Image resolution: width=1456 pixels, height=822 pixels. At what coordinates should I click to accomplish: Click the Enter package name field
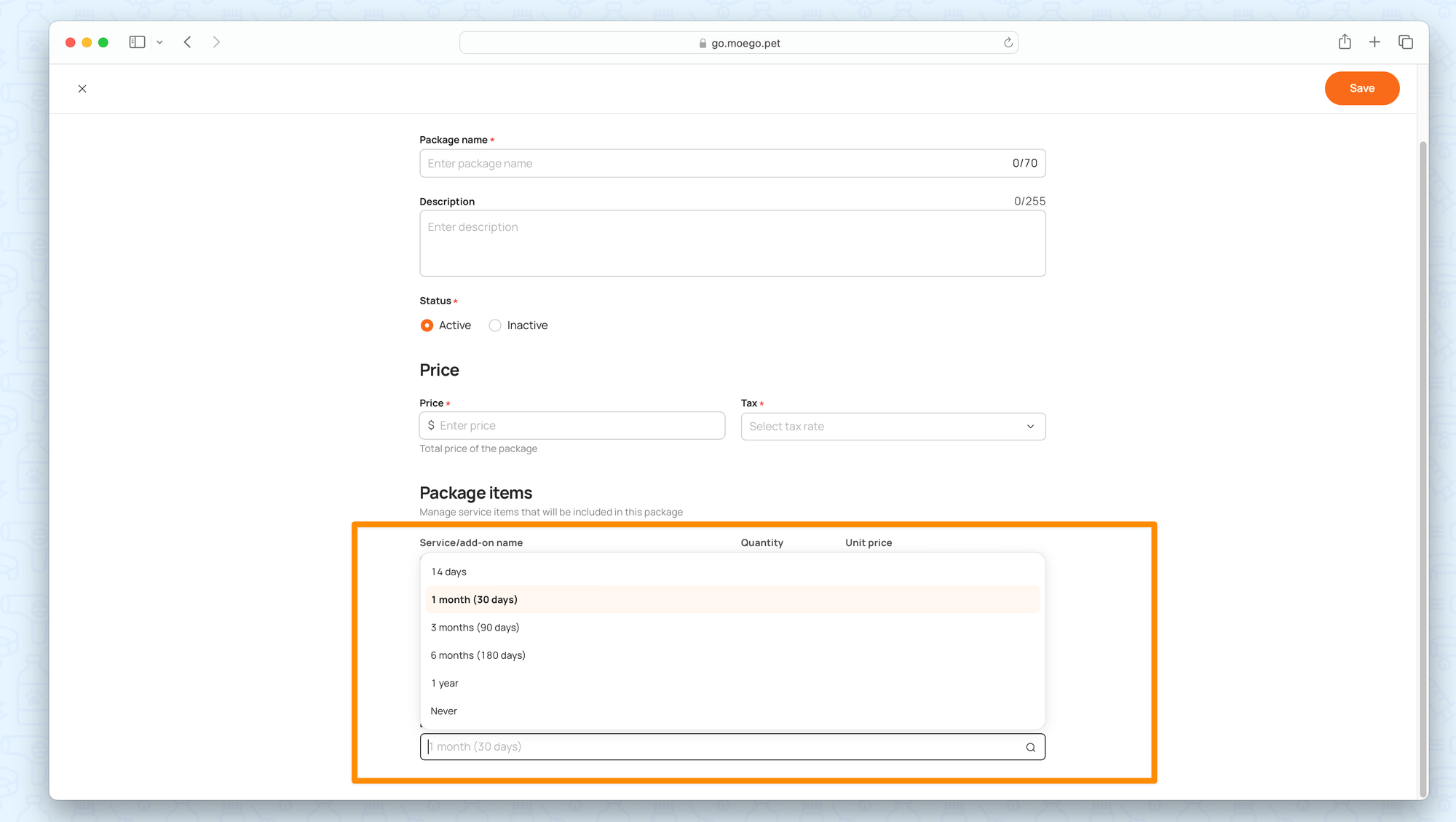coord(713,163)
